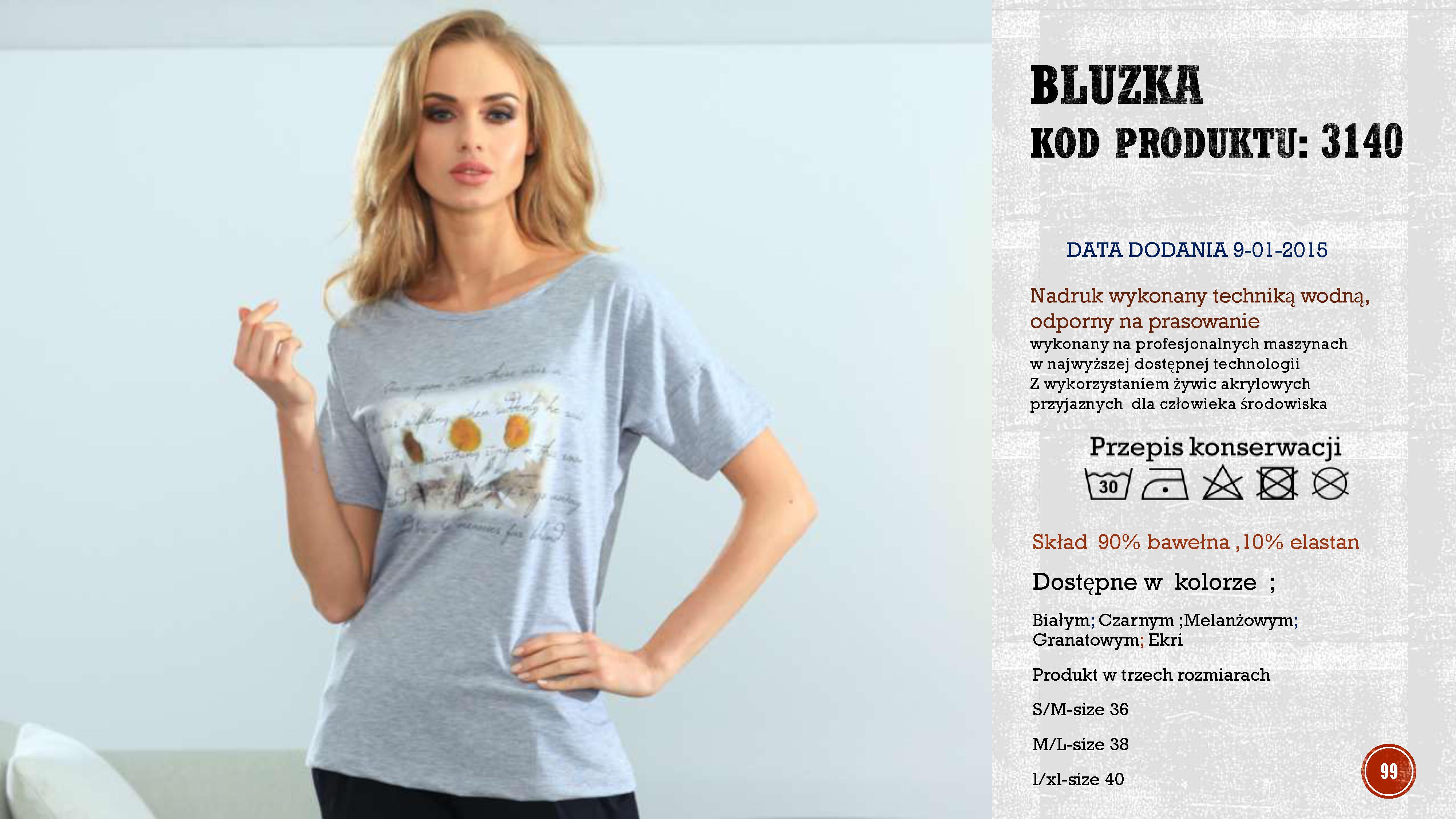Click the do-not-tumble-dry square icon
The width and height of the screenshot is (1456, 819).
[1277, 484]
